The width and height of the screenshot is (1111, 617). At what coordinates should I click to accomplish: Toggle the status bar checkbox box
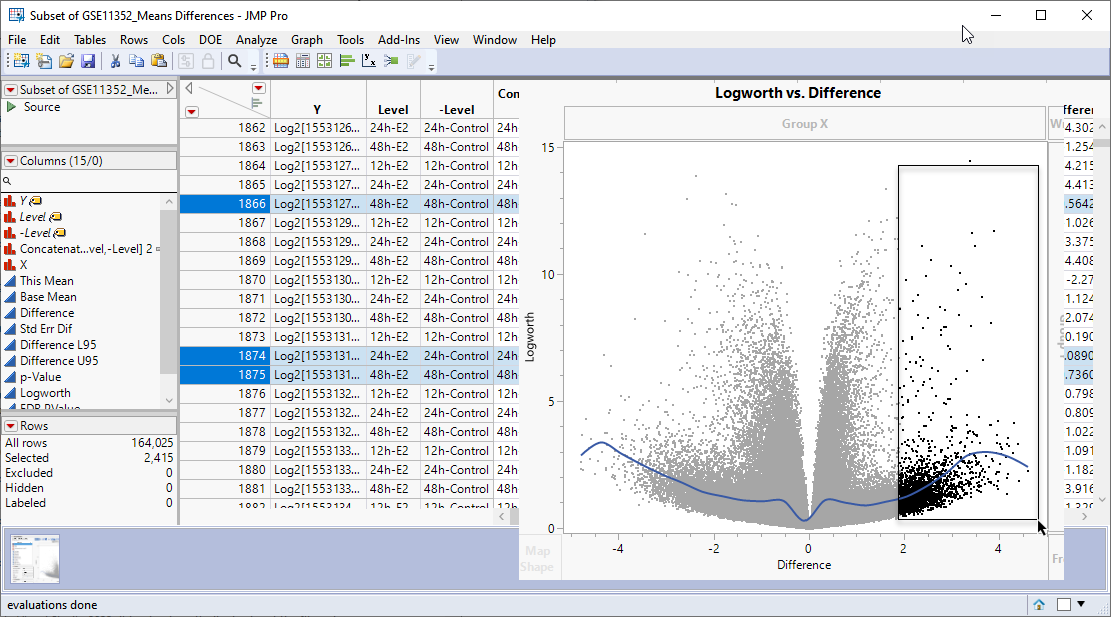1064,604
